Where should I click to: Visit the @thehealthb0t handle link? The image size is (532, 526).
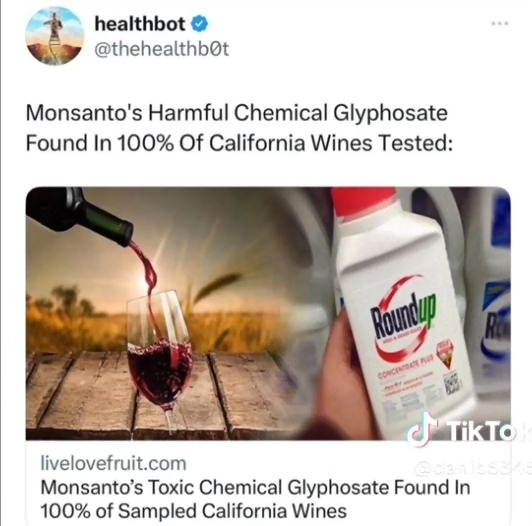(162, 49)
